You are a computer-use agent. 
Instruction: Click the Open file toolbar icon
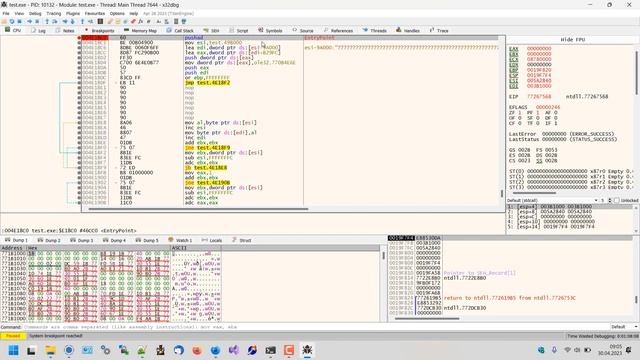(x=4, y=21)
